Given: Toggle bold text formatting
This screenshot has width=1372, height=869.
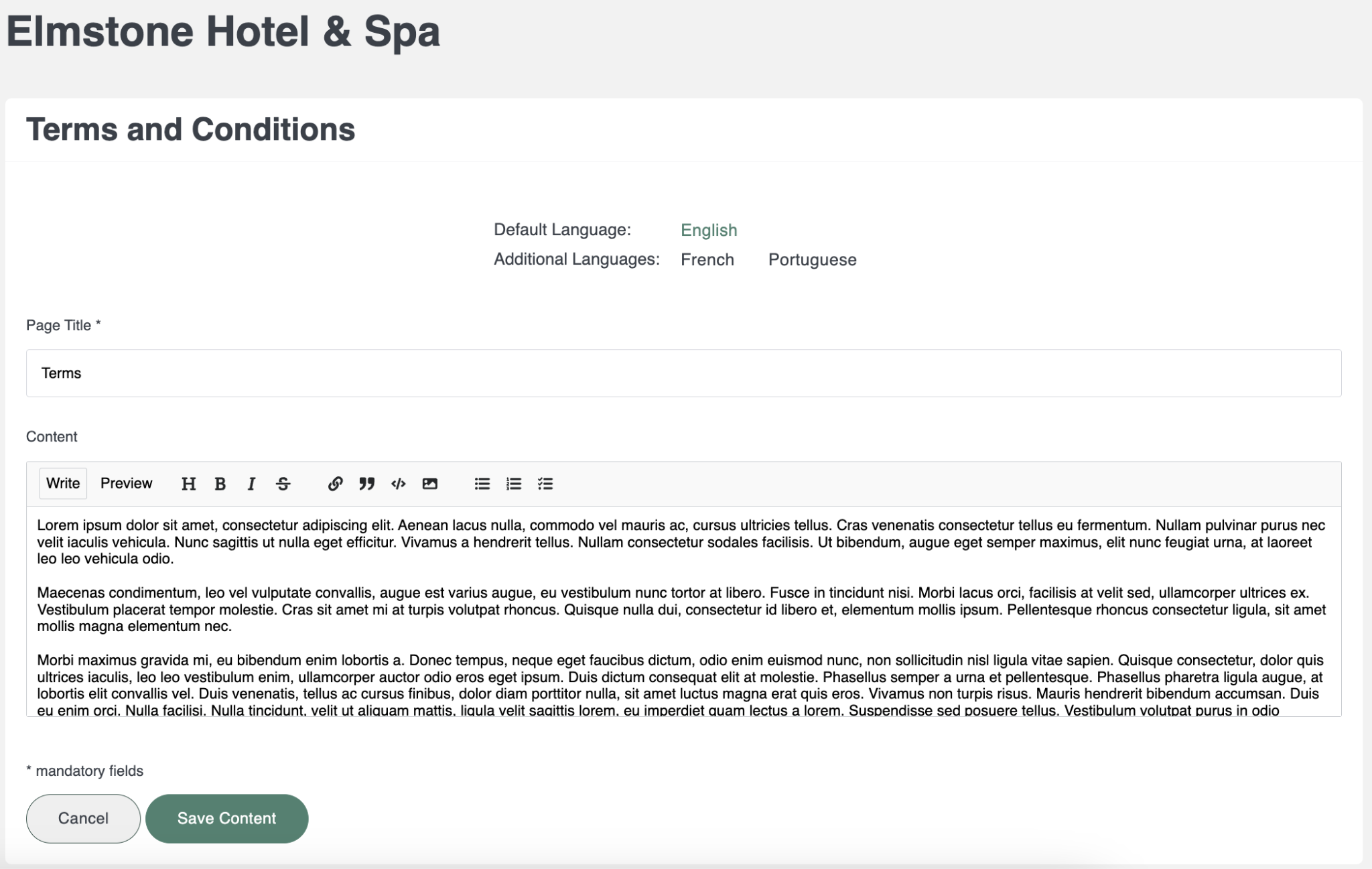Looking at the screenshot, I should (x=220, y=484).
